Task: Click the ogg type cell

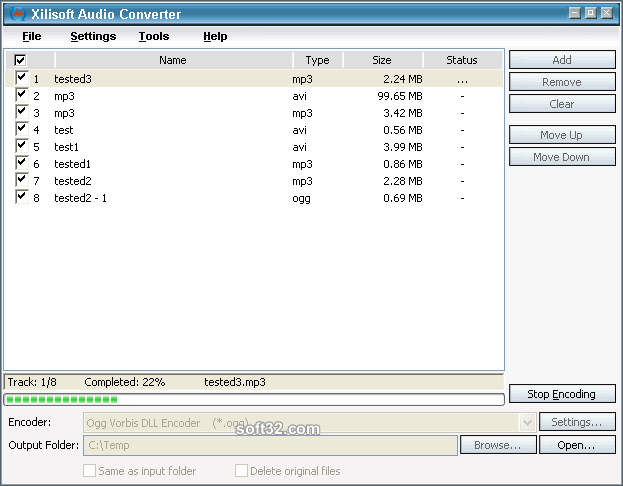Action: coord(302,198)
